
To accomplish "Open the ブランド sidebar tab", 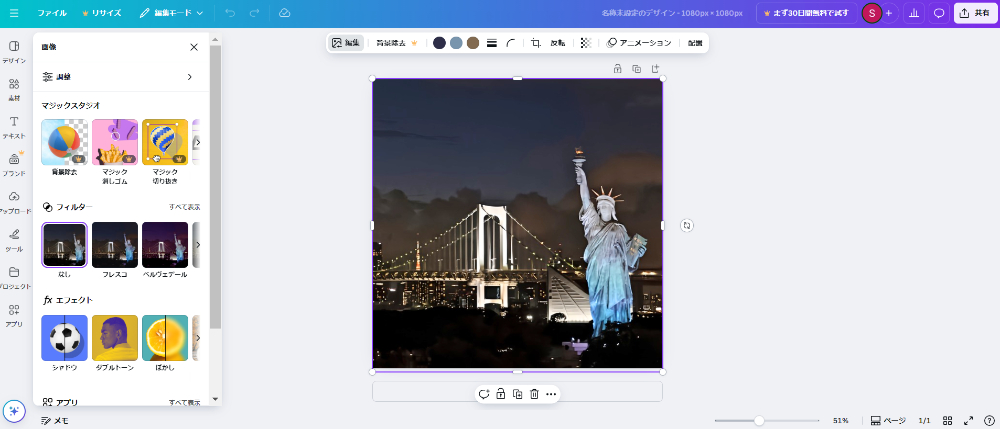I will [x=14, y=165].
